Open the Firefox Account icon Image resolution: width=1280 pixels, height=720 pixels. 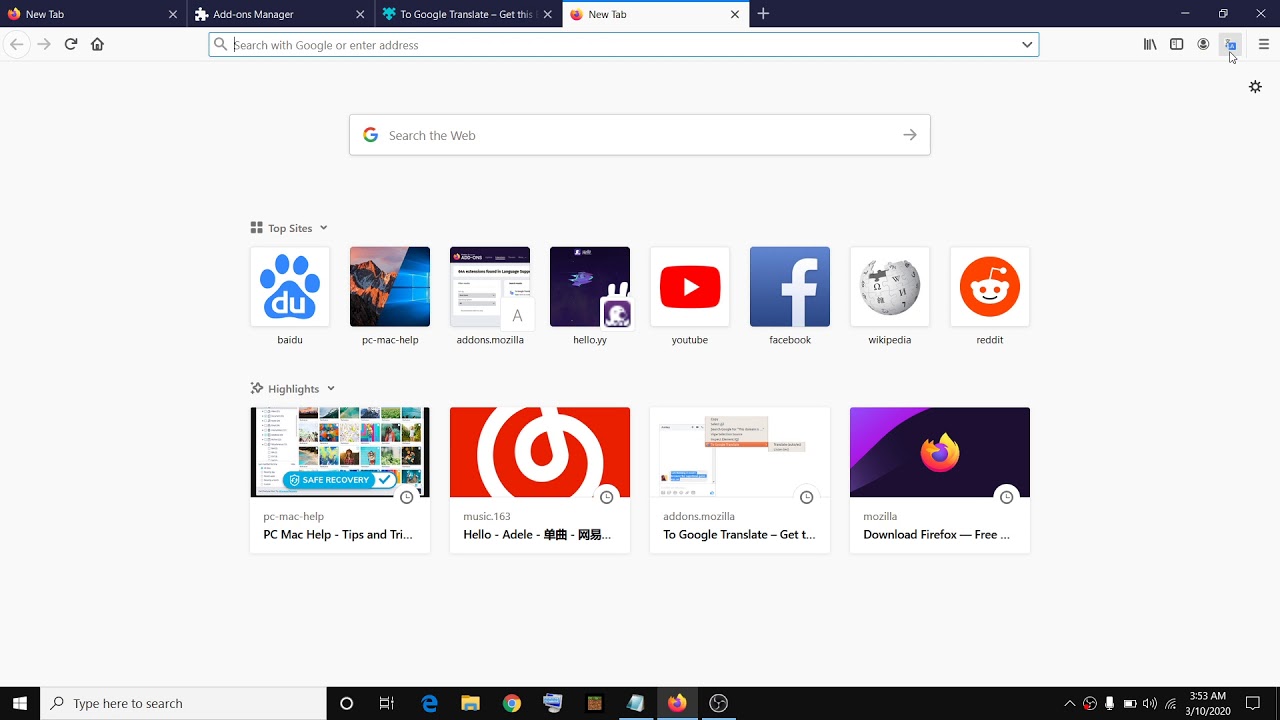tap(1203, 44)
